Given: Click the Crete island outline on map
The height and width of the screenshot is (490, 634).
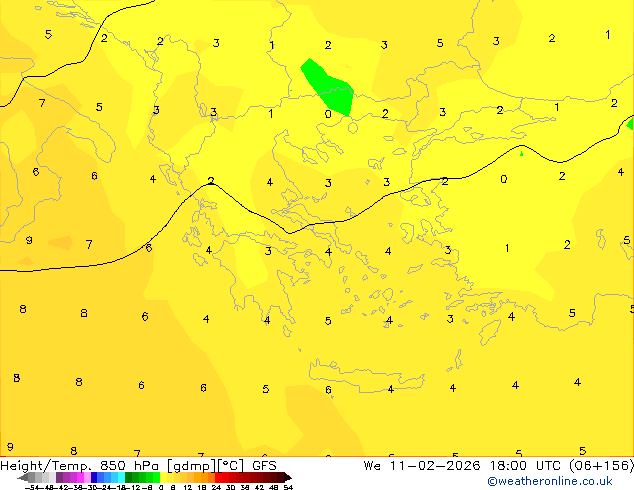Looking at the screenshot, I should (366, 377).
